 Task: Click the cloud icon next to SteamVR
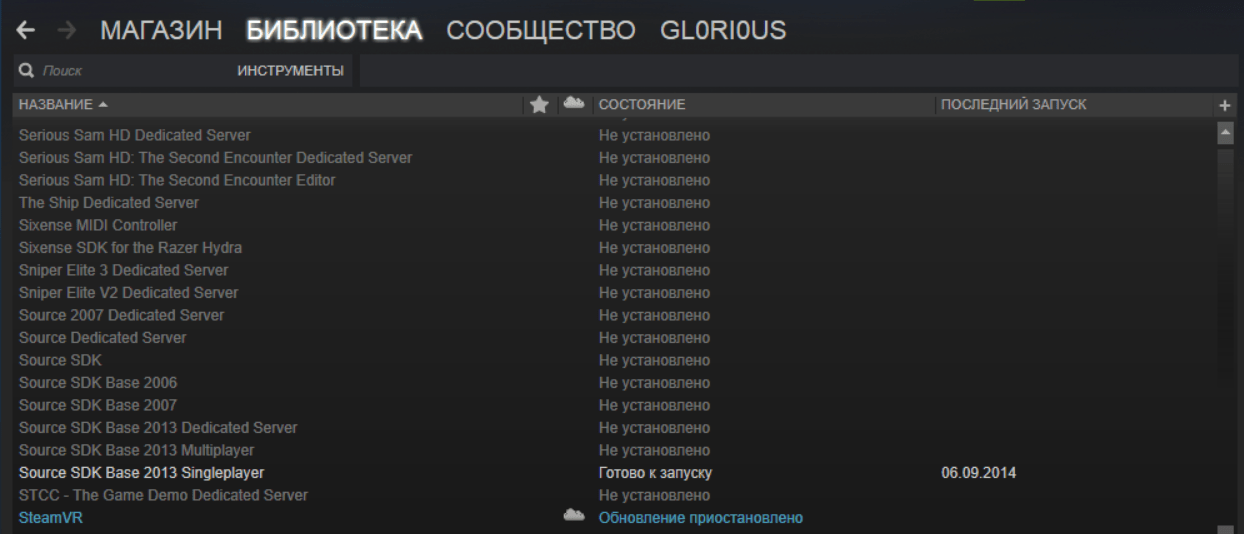[x=573, y=516]
